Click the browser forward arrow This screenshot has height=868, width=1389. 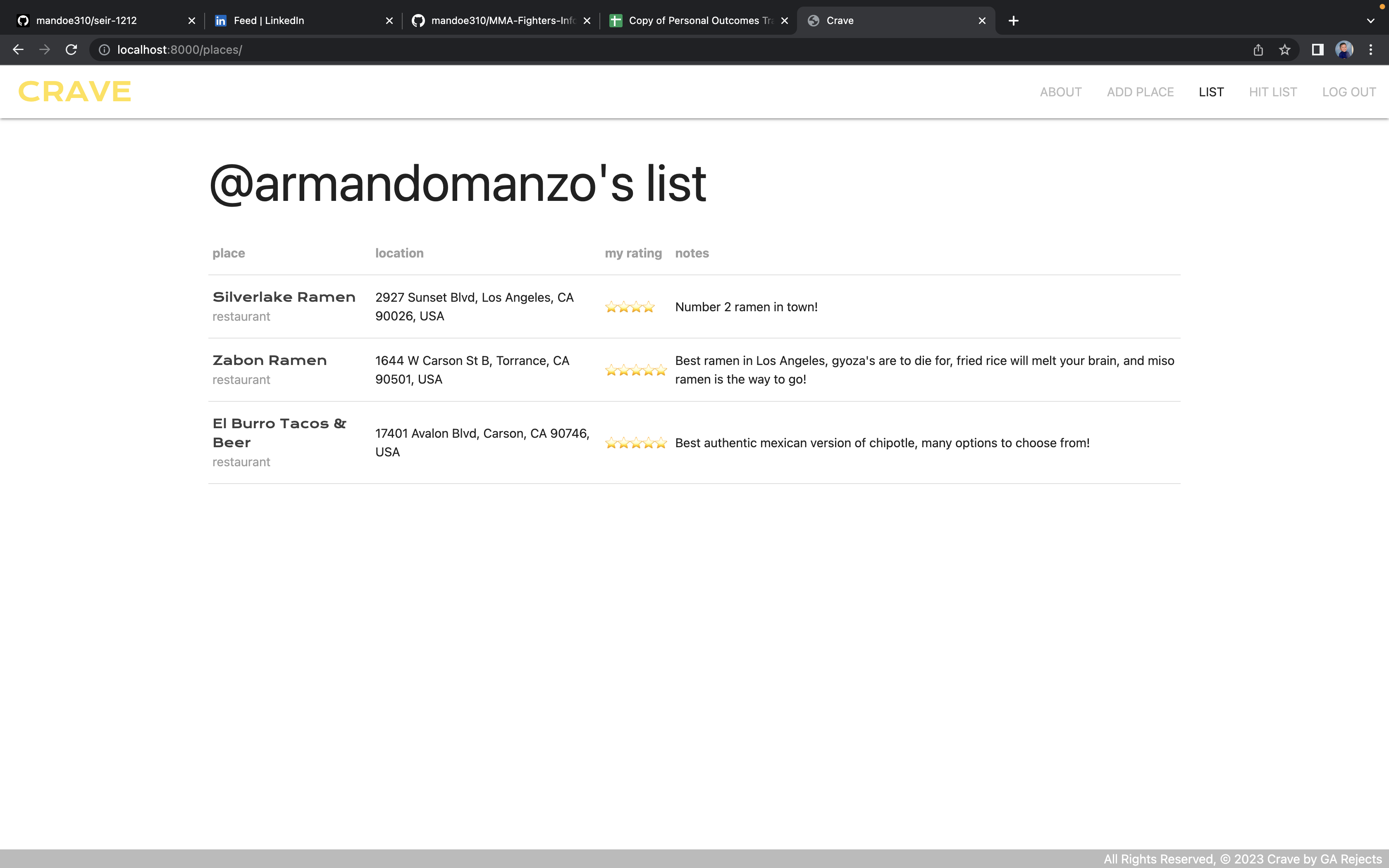[44, 49]
